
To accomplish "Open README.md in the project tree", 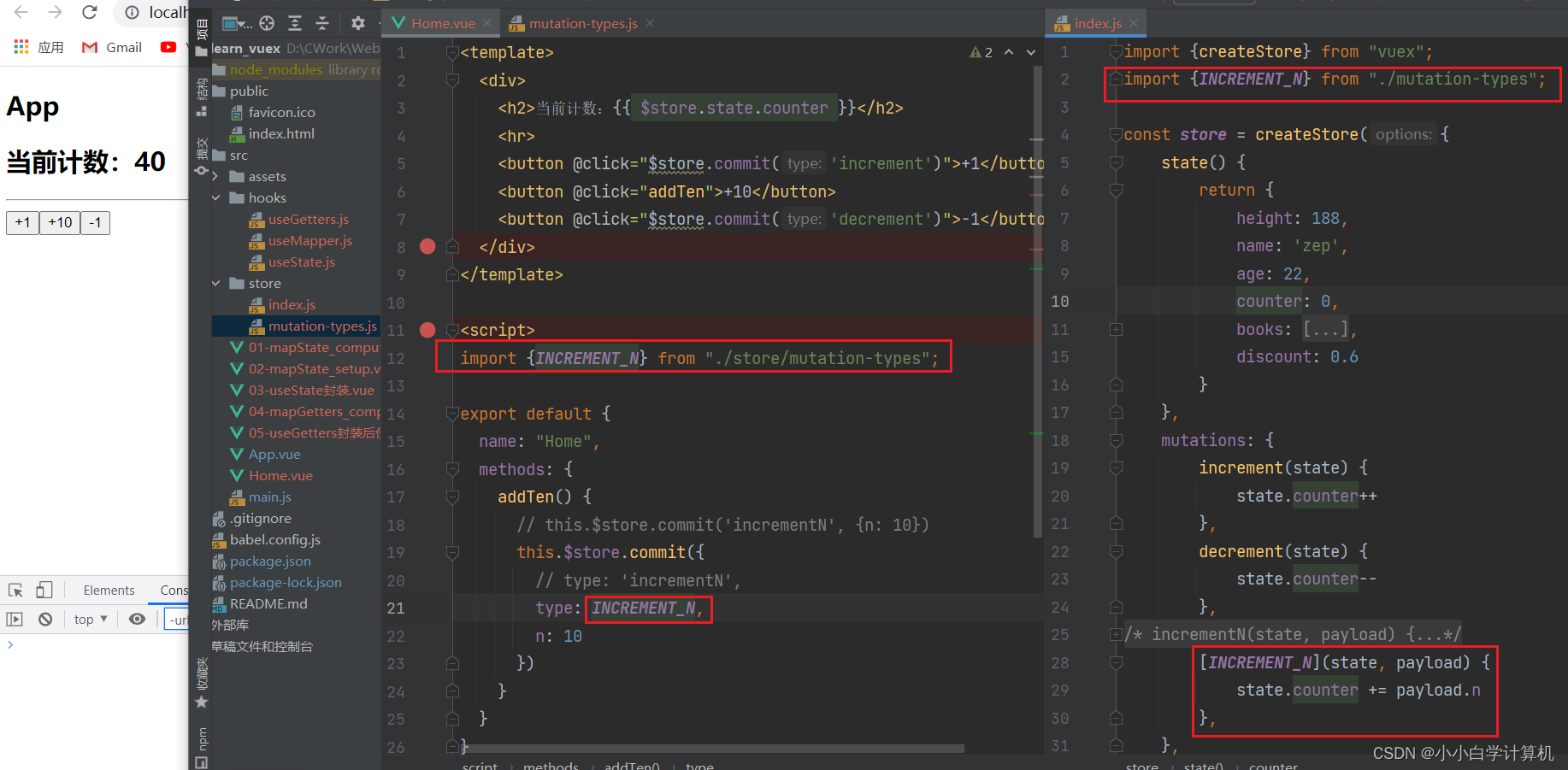I will click(260, 603).
